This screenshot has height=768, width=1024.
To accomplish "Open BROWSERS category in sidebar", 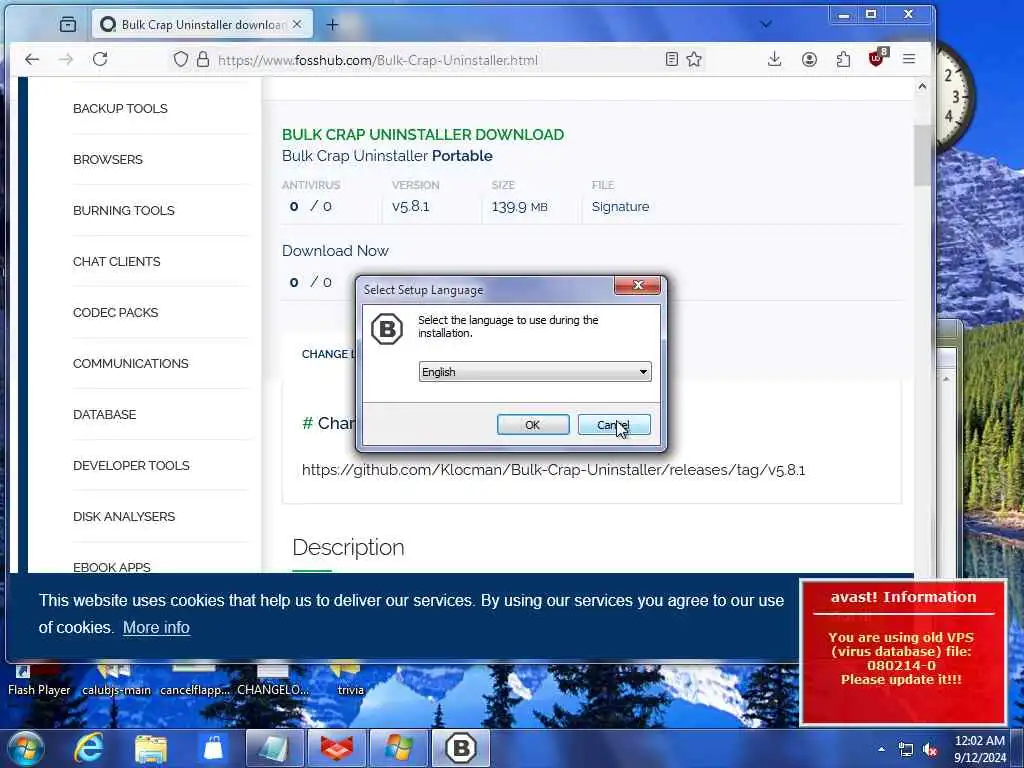I will (108, 159).
